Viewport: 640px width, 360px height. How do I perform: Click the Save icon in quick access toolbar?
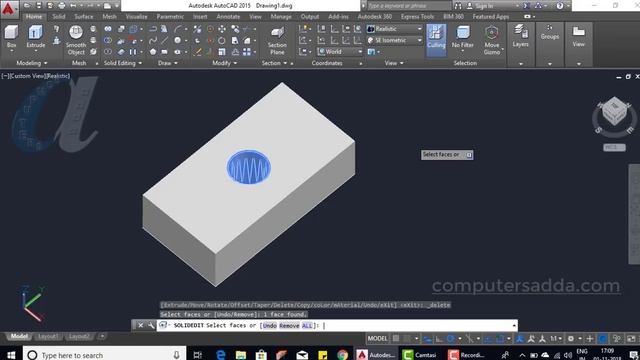coord(39,6)
